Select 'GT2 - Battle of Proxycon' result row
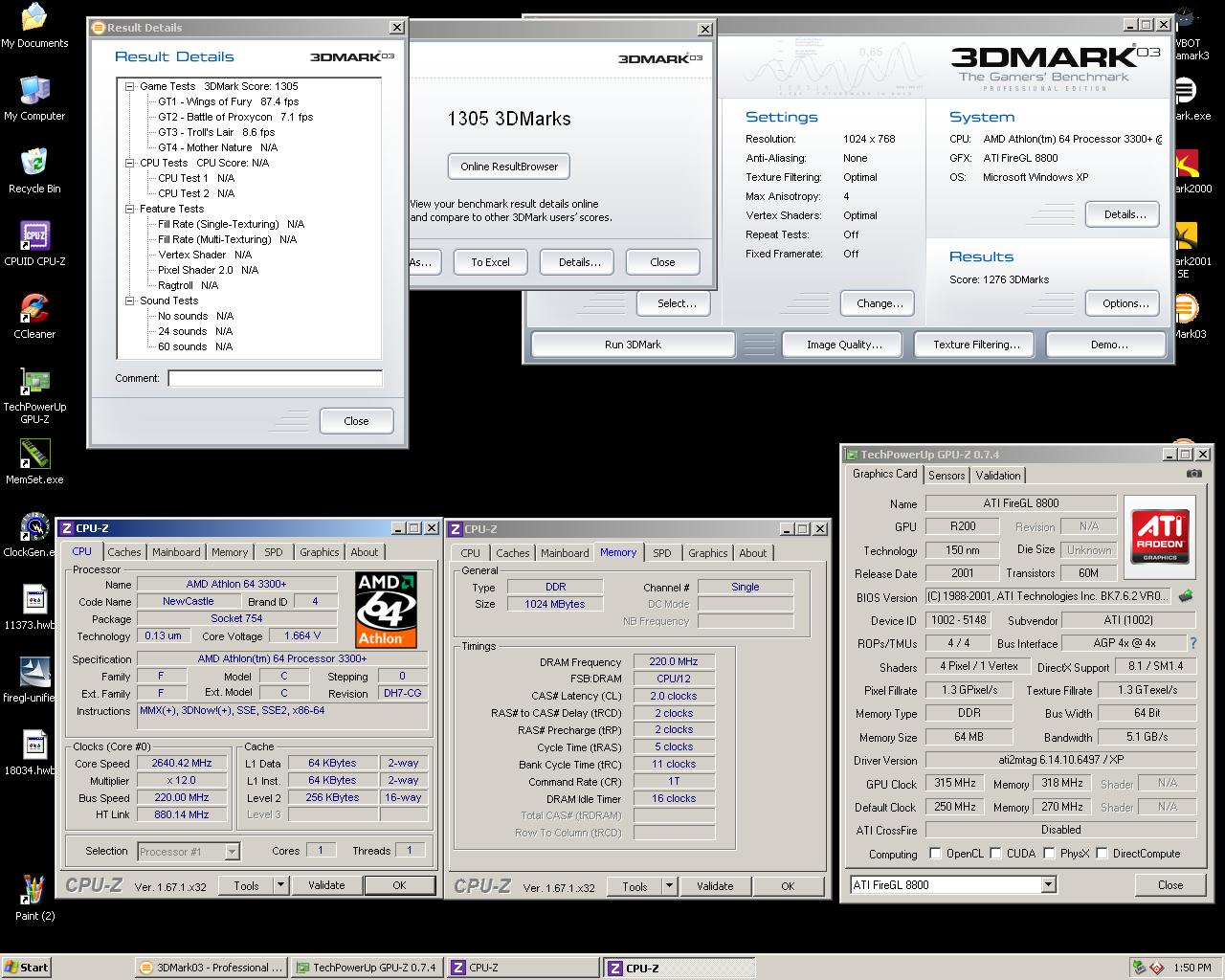Viewport: 1225px width, 980px height. 235,117
